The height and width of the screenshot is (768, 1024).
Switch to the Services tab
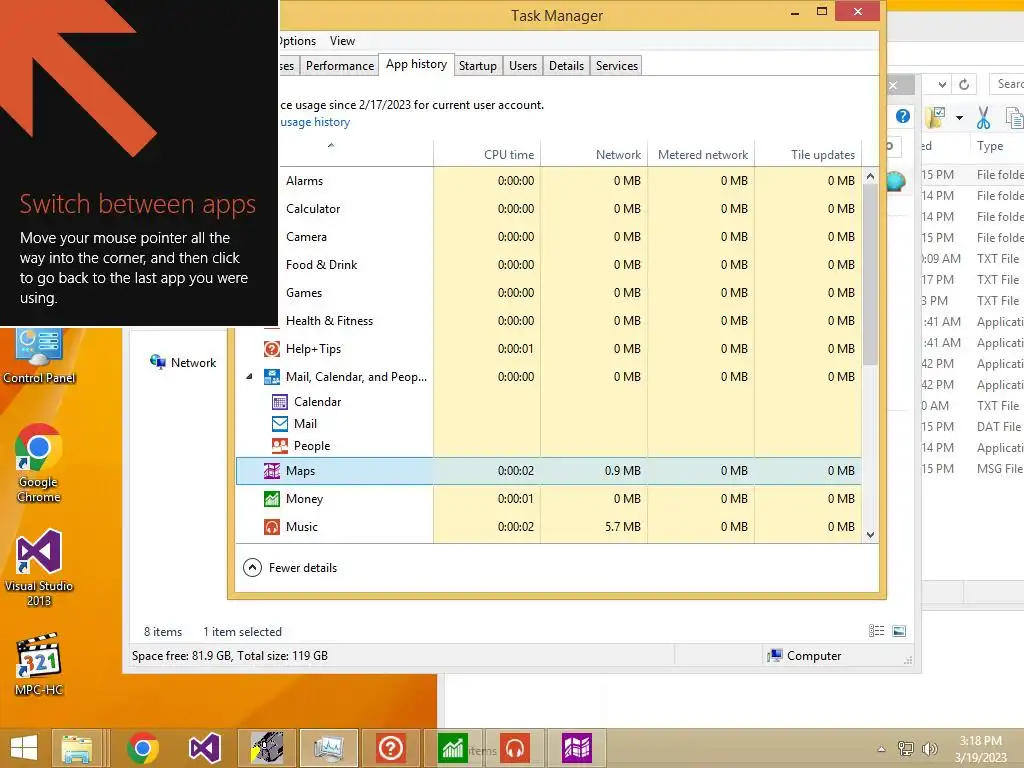coord(616,66)
